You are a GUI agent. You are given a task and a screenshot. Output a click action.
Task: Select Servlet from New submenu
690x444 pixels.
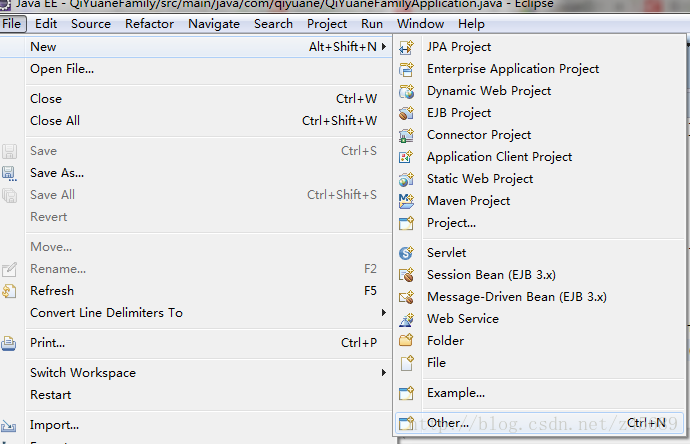[x=540, y=253]
